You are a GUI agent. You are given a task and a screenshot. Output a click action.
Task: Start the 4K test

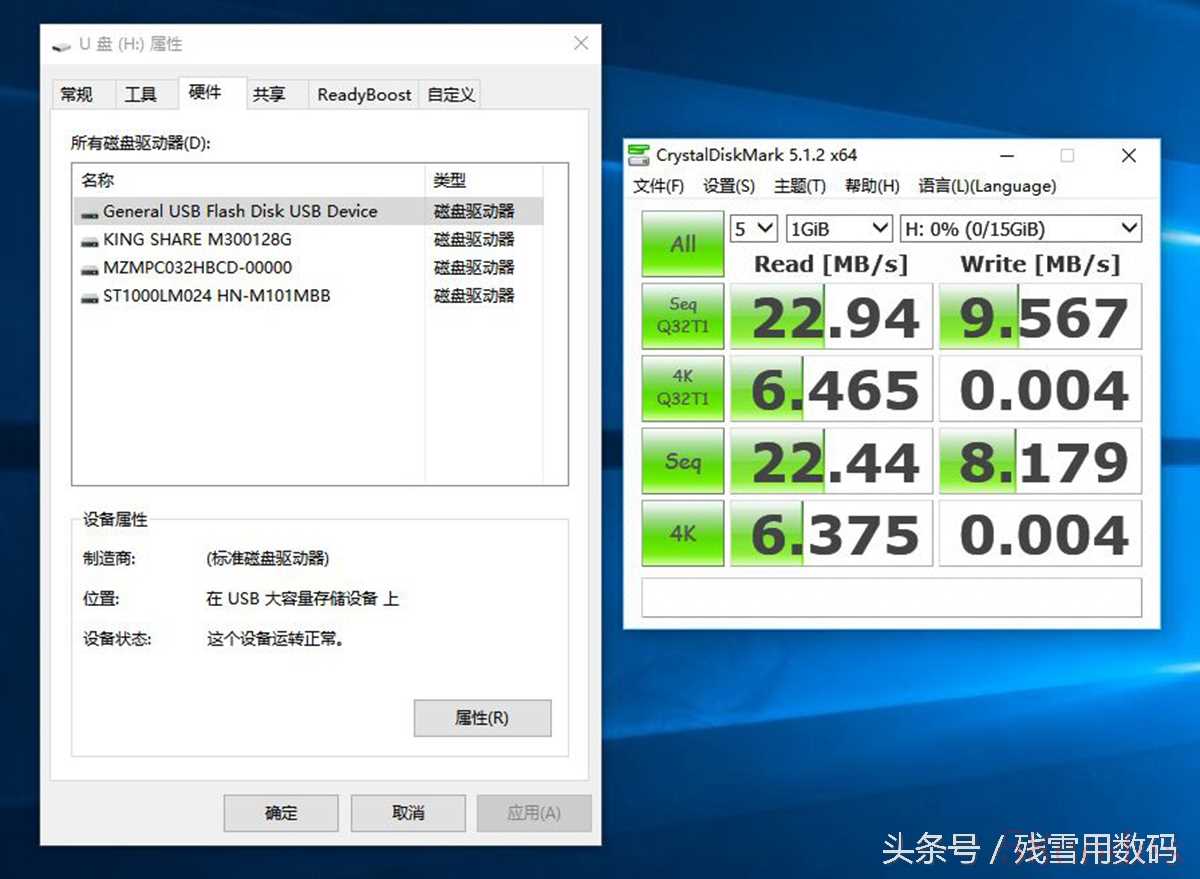click(x=683, y=533)
